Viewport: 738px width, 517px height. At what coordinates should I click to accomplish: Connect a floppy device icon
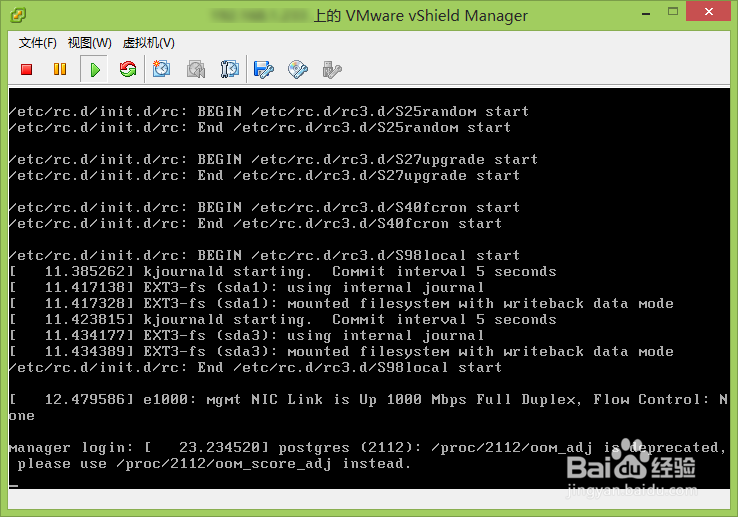[x=263, y=70]
